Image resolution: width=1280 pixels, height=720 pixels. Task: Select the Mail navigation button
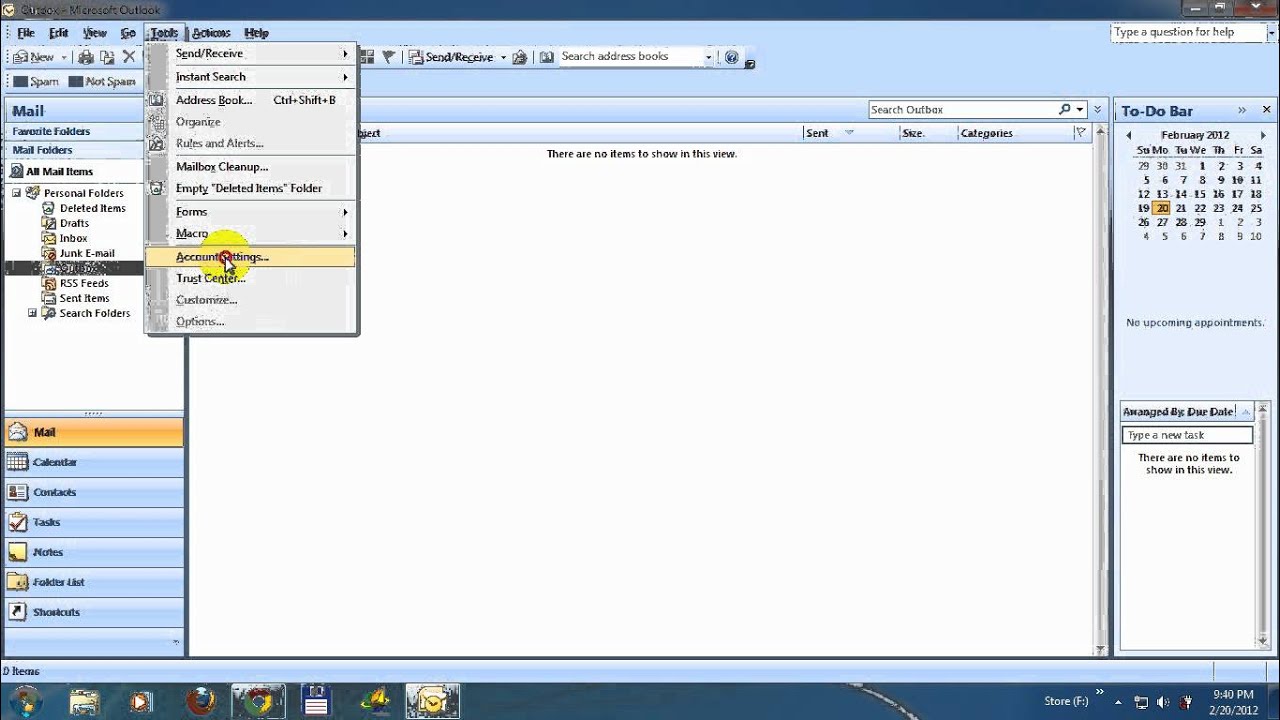coord(93,432)
